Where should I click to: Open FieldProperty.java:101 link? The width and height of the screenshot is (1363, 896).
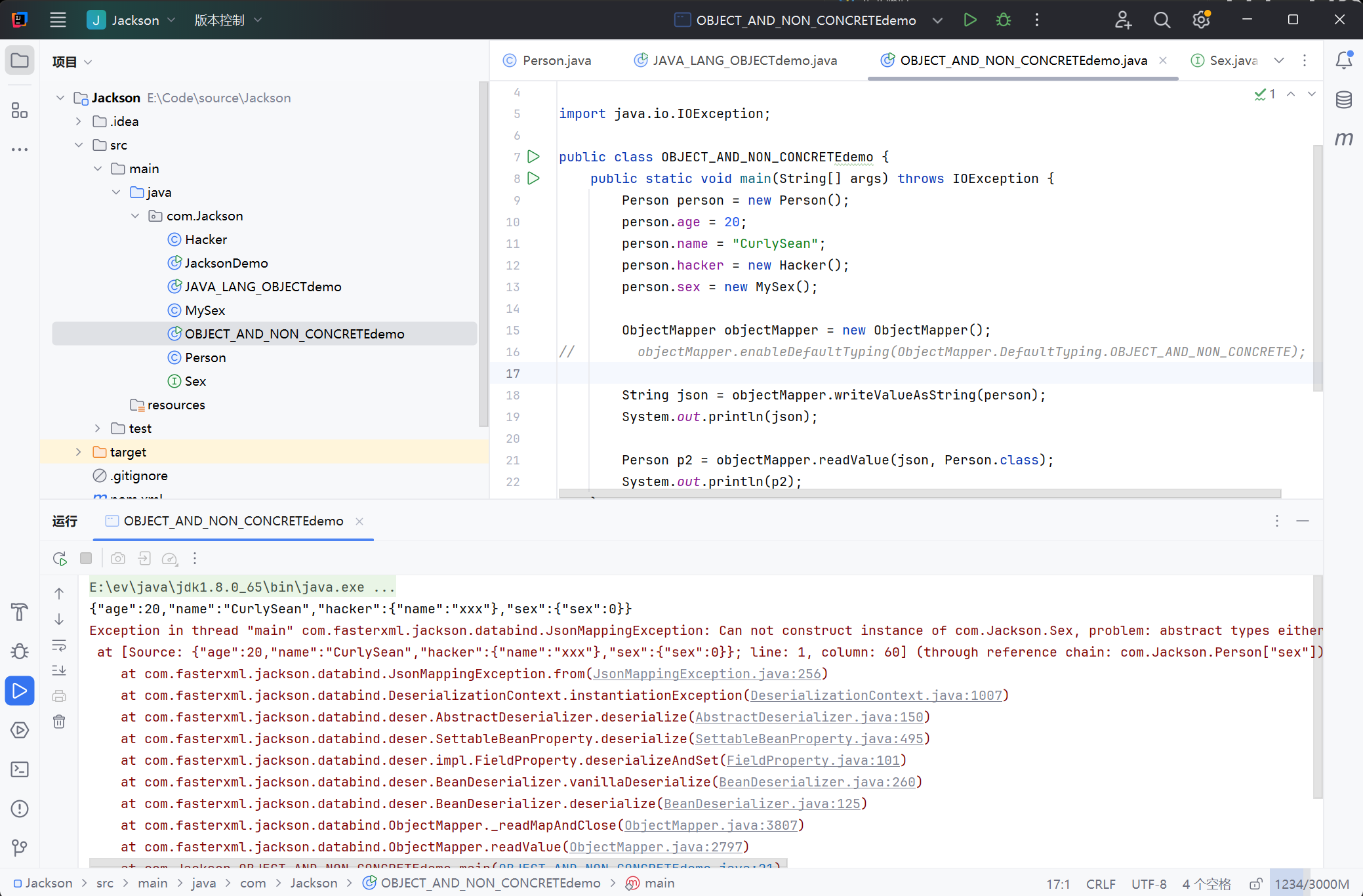coord(813,760)
